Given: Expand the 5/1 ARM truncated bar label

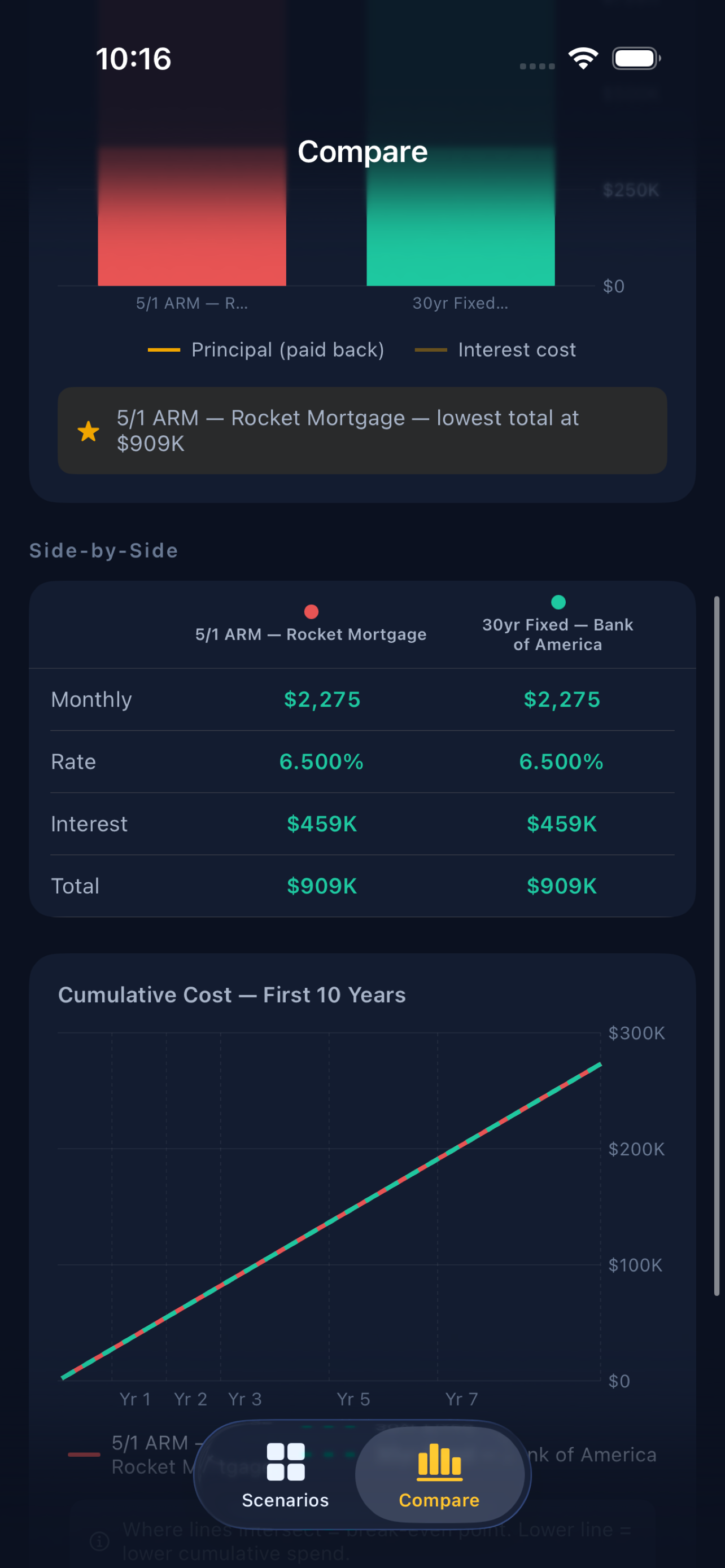Looking at the screenshot, I should [x=193, y=303].
